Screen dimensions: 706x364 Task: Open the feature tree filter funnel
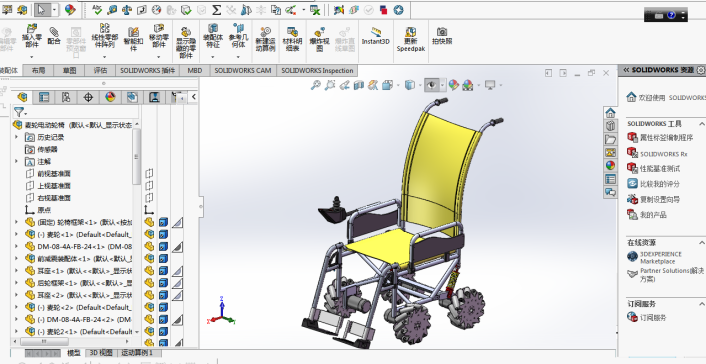pos(19,112)
